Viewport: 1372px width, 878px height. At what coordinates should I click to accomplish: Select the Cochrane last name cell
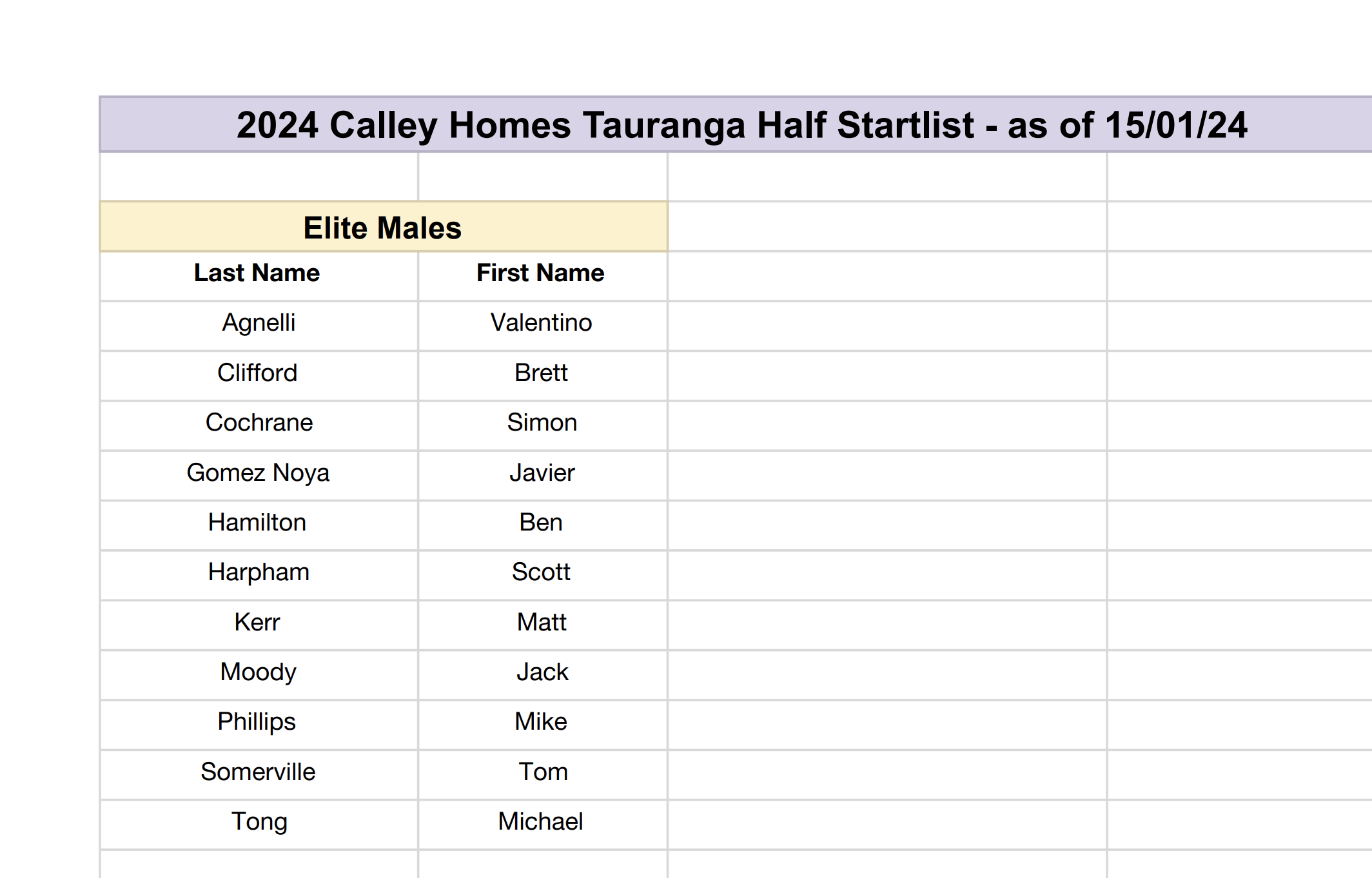(x=259, y=423)
